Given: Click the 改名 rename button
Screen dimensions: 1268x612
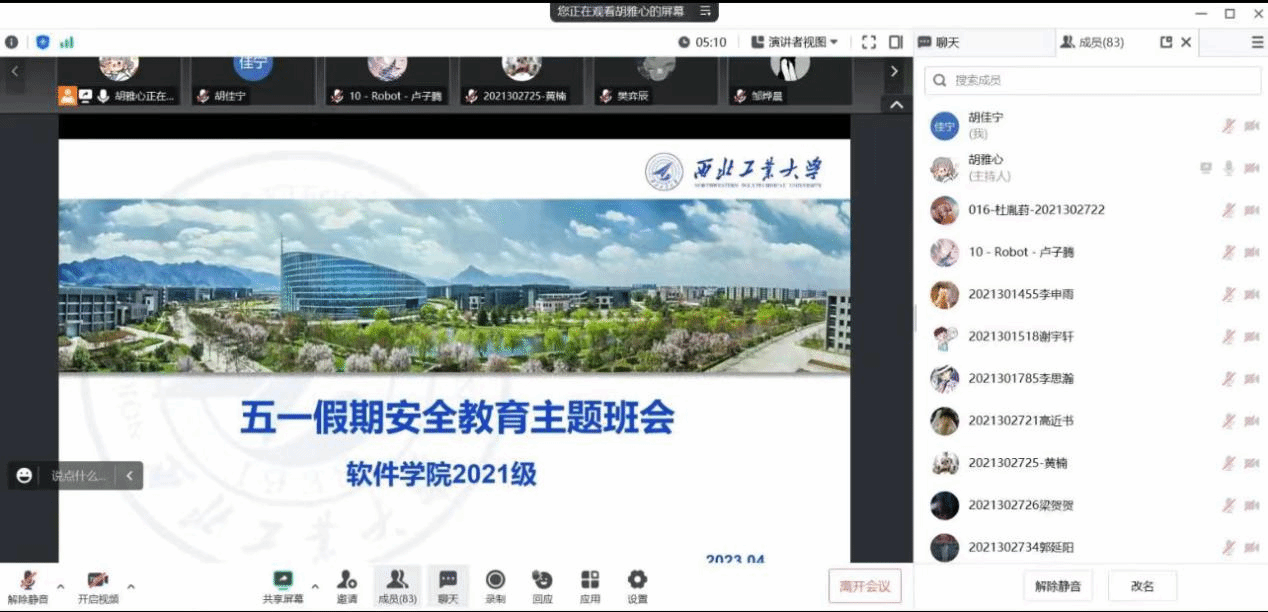Looking at the screenshot, I should click(1142, 586).
